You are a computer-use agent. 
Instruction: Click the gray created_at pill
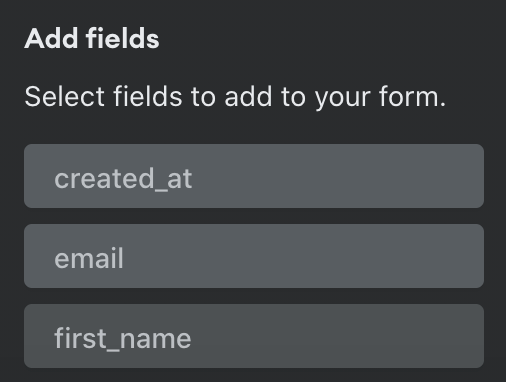click(x=254, y=176)
